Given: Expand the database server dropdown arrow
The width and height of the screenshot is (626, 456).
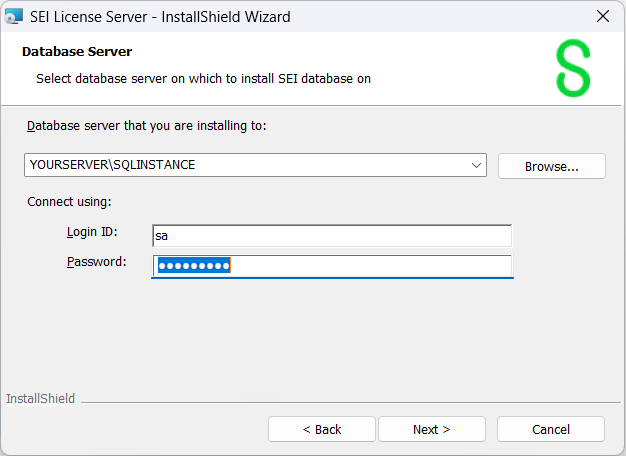Looking at the screenshot, I should [x=475, y=165].
